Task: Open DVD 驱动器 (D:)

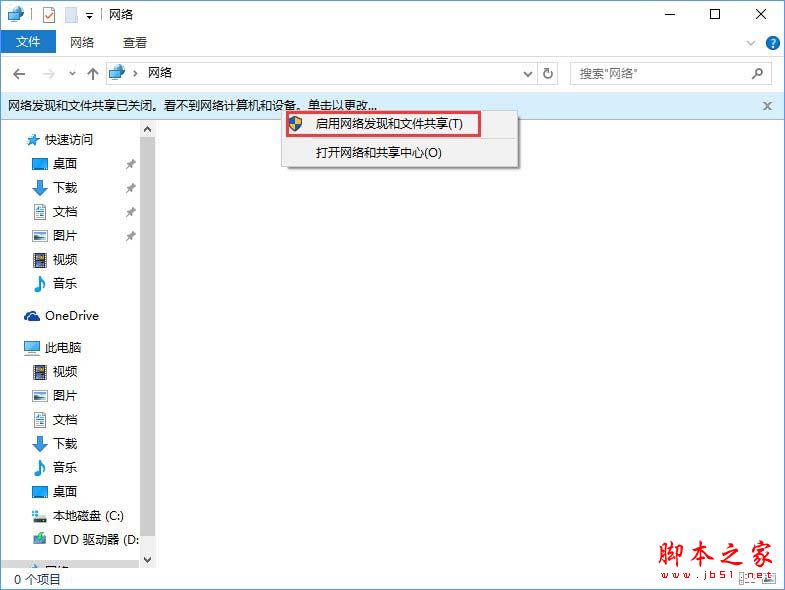Action: [x=96, y=539]
